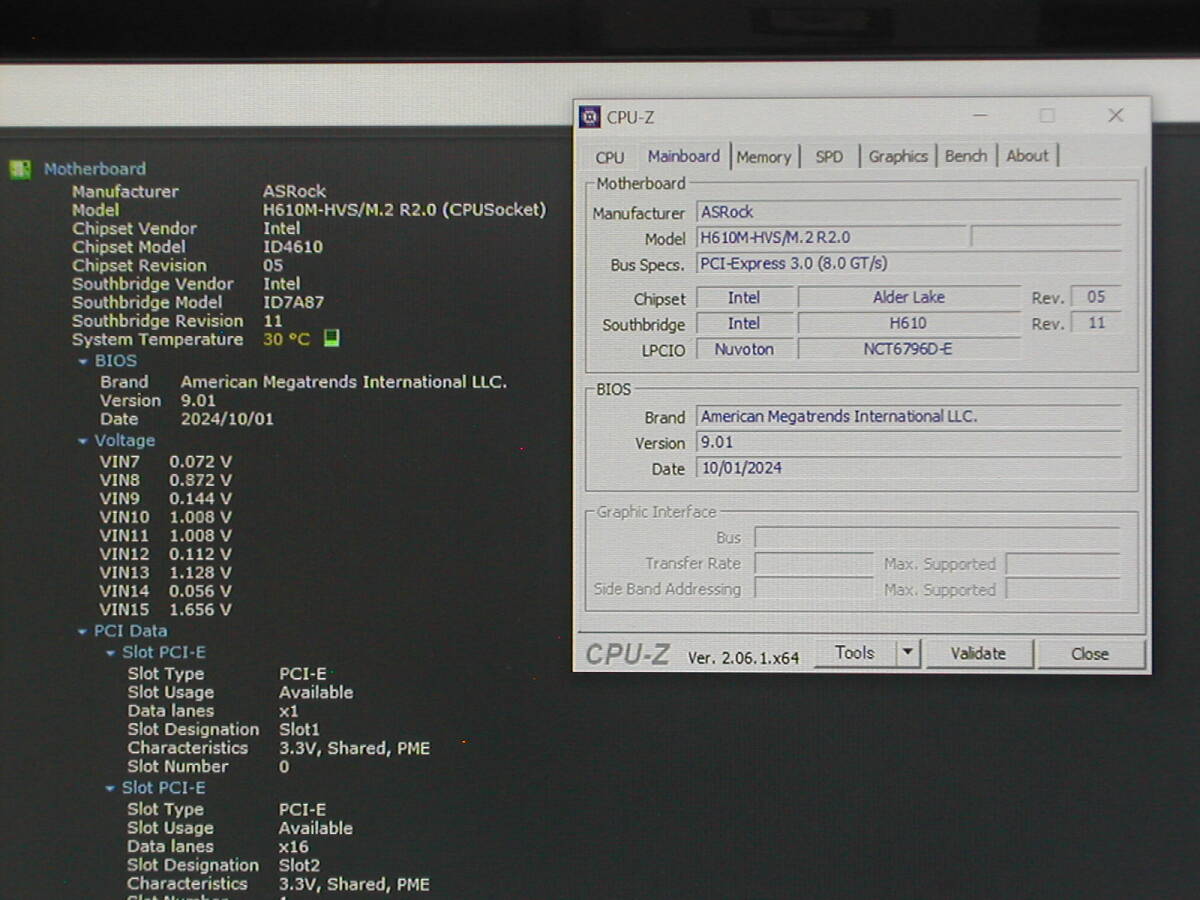Click the Bus Specs PCI-Express 3.0 field
This screenshot has height=900, width=1200.
[908, 264]
